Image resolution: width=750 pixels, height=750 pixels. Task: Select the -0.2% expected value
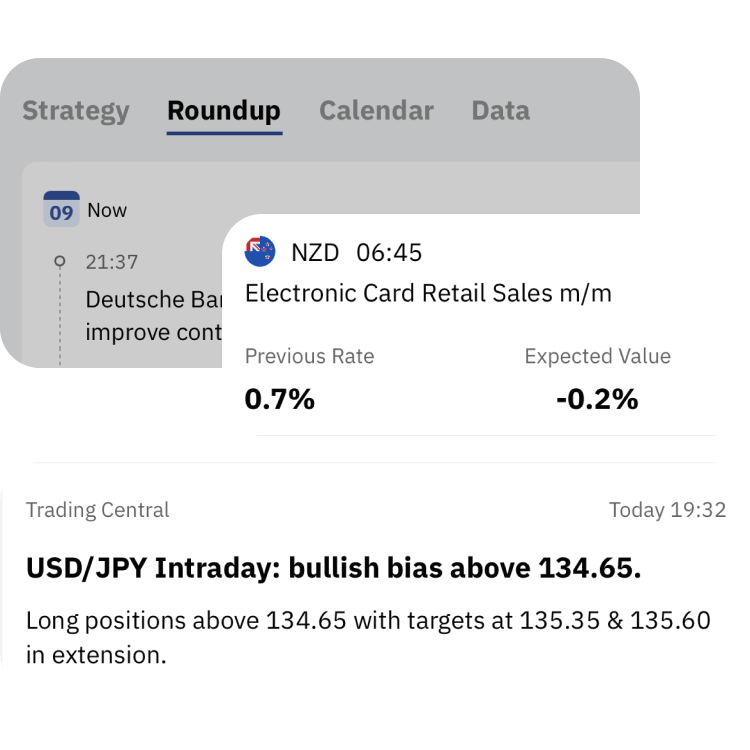[597, 399]
